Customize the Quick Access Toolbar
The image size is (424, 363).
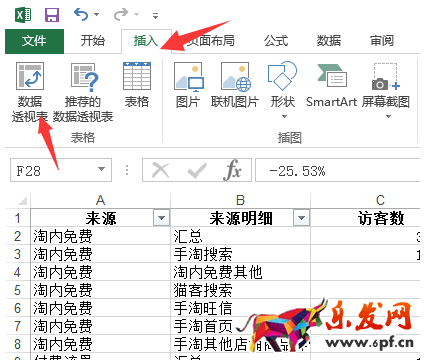(155, 15)
